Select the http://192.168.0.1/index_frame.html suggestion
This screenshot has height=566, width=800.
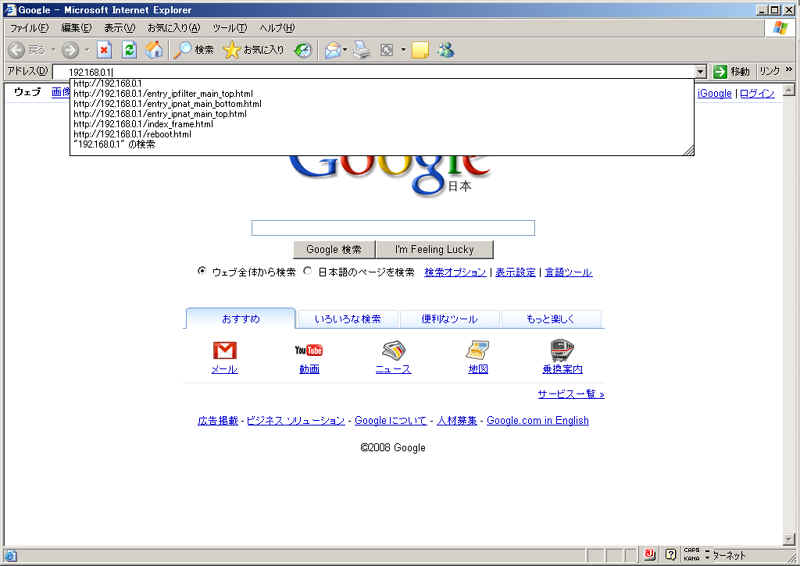(382, 124)
